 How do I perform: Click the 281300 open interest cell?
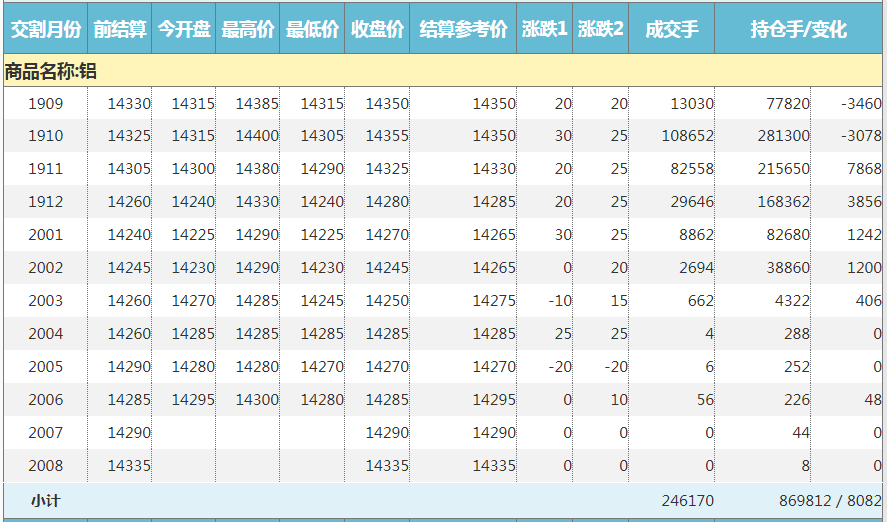(x=783, y=136)
